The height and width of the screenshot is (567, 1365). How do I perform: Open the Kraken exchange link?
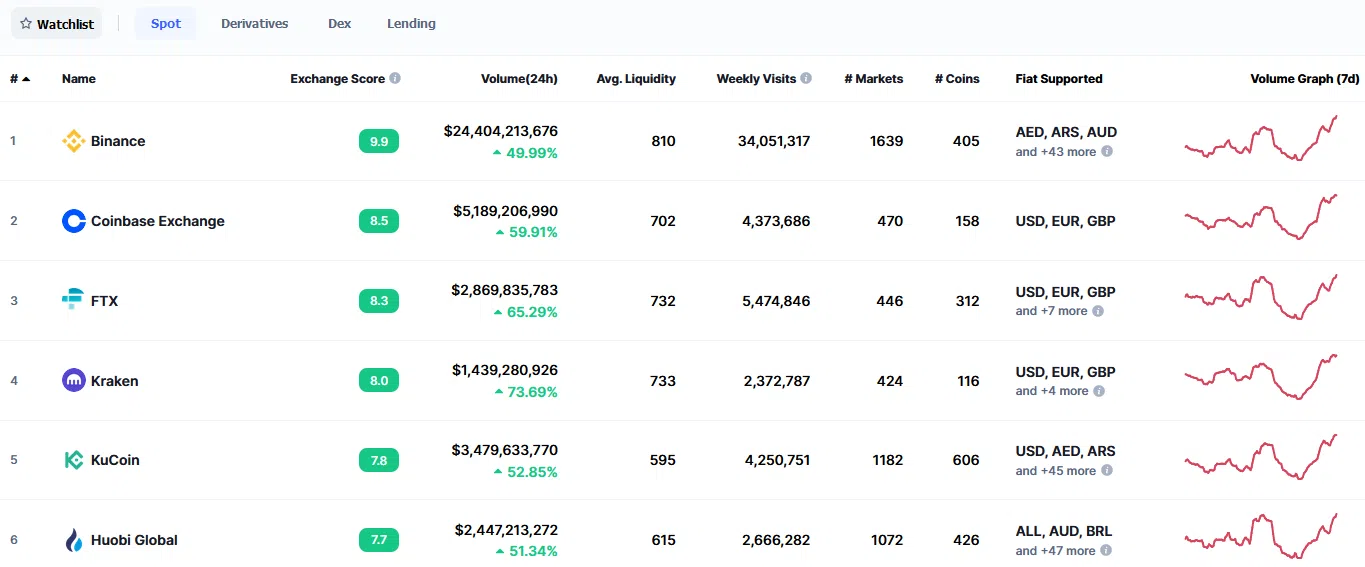coord(115,380)
